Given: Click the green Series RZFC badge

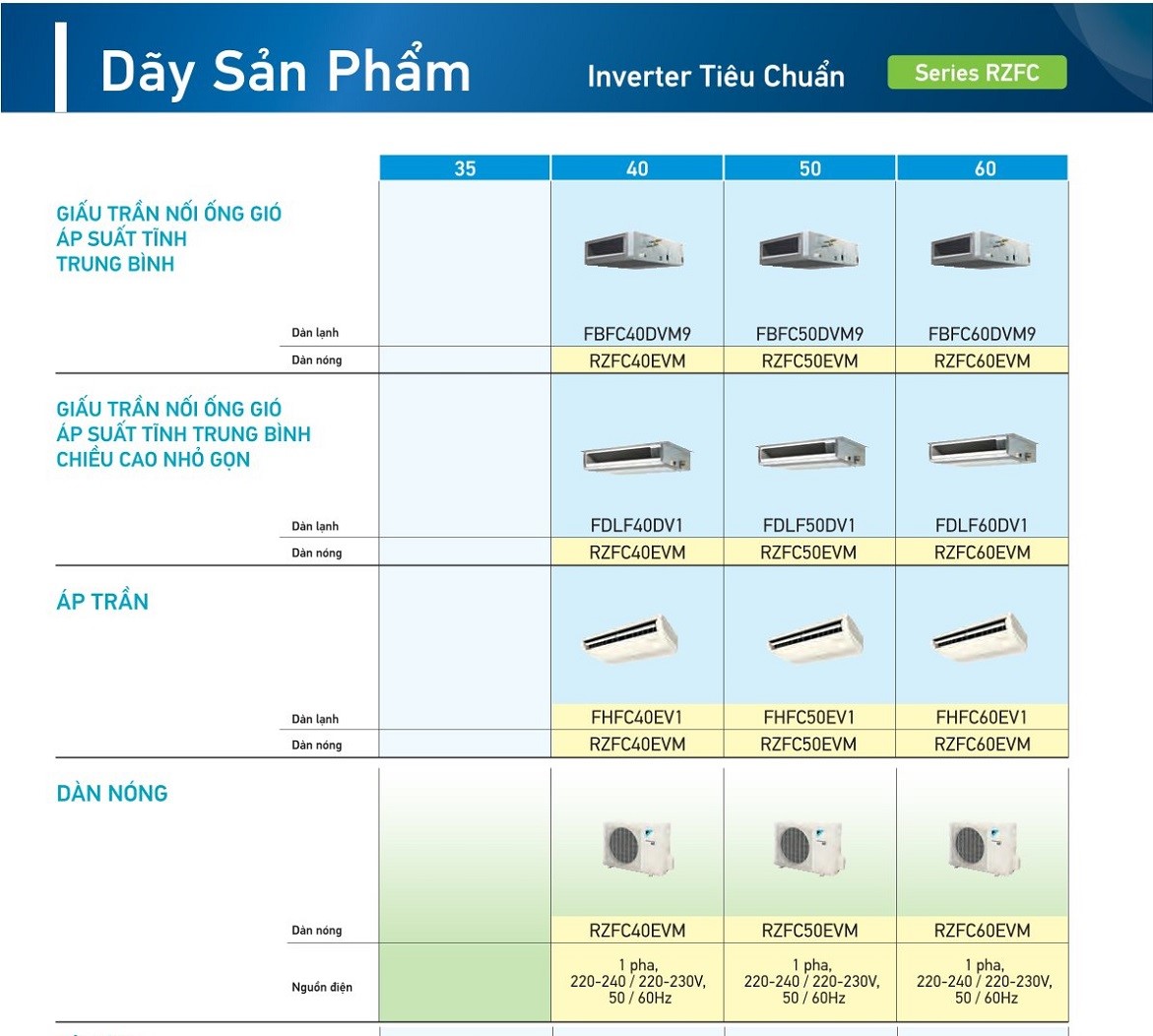Looking at the screenshot, I should click(x=977, y=72).
